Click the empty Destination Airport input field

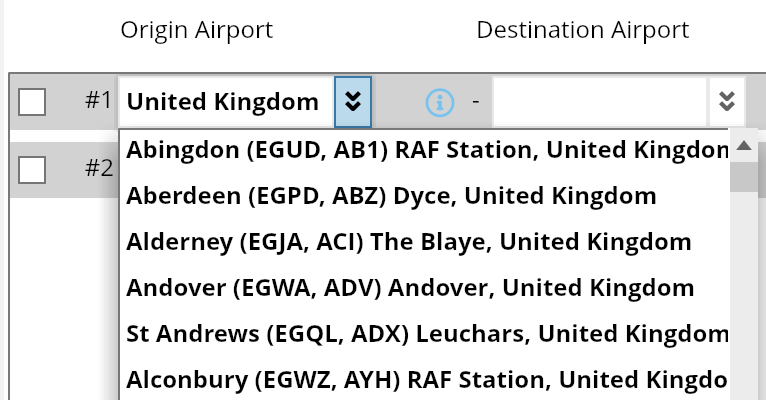click(x=600, y=102)
